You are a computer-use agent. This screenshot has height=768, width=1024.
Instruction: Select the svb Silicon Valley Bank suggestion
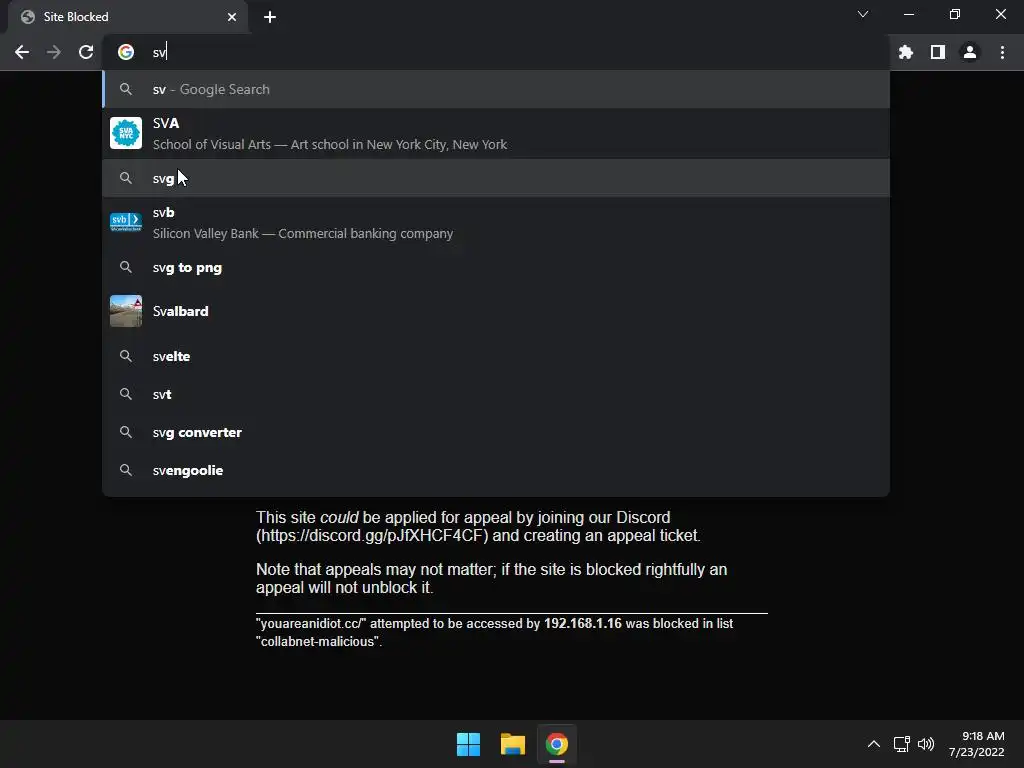(496, 223)
